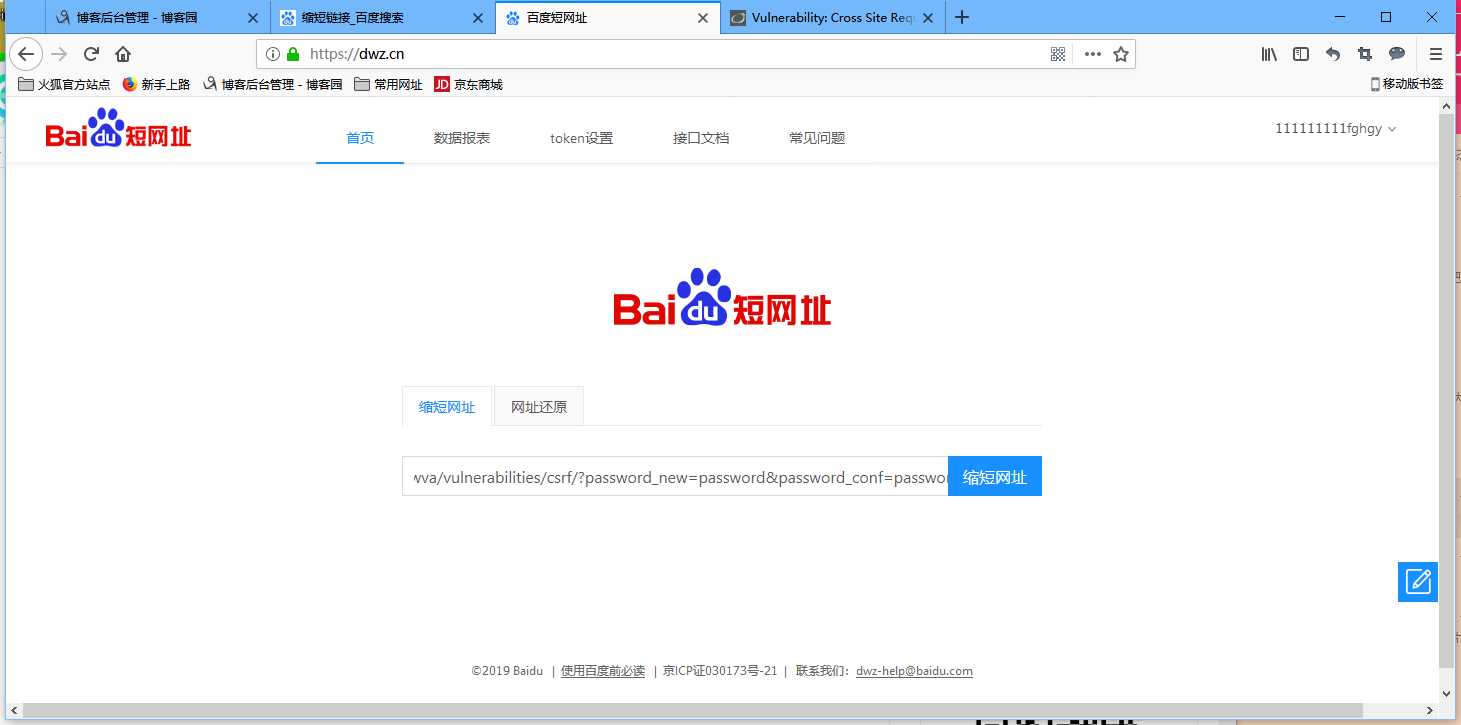
Task: Close the 博客后台管理 tab
Action: (x=253, y=18)
